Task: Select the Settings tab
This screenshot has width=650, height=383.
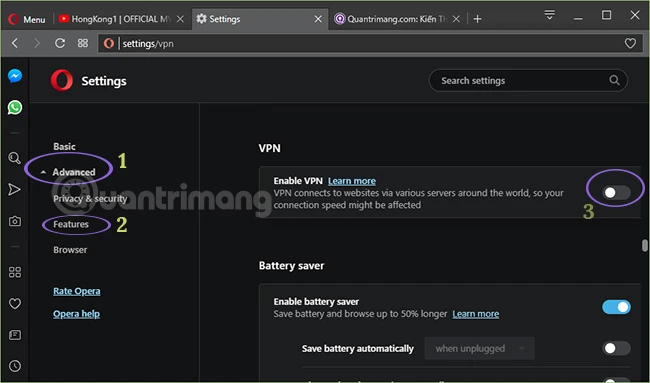Action: tap(260, 19)
